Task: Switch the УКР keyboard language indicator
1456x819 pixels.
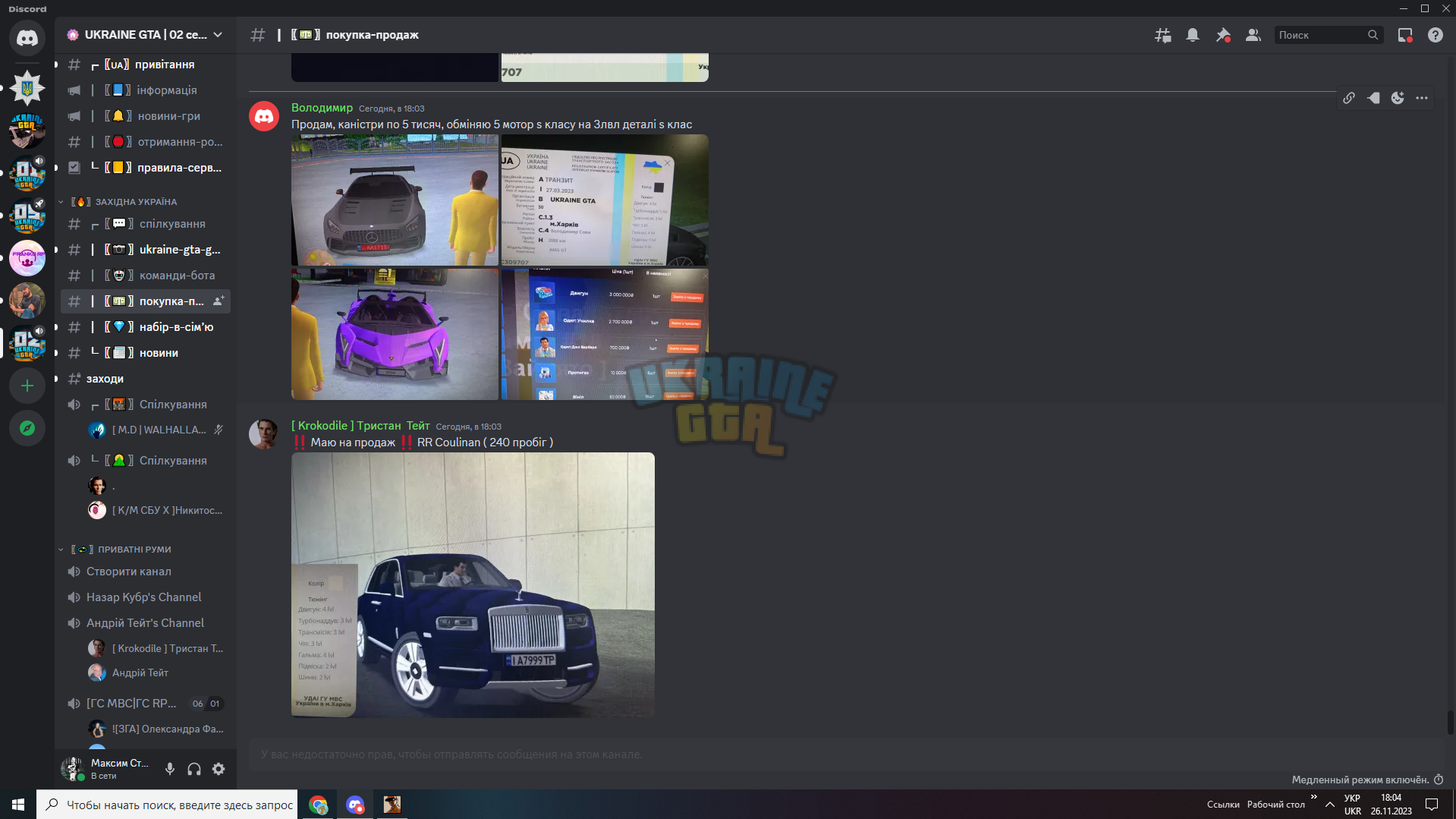Action: click(1352, 805)
